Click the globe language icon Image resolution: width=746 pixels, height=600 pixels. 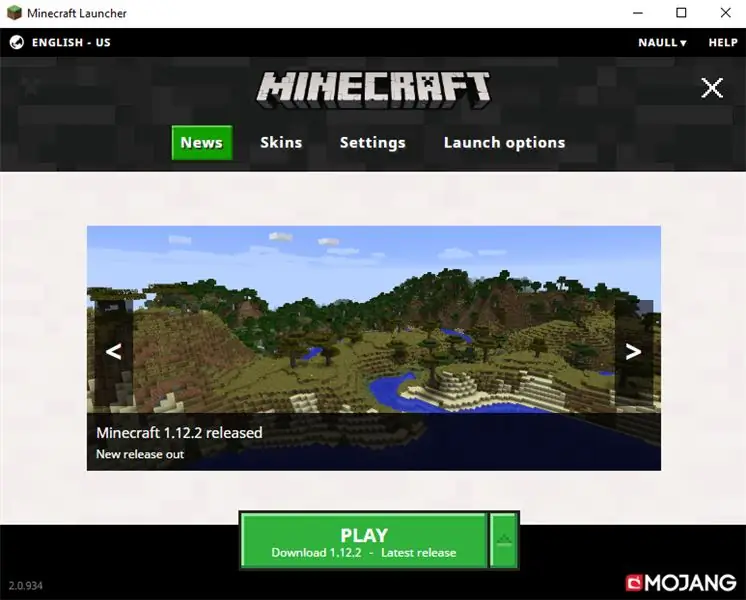[17, 42]
